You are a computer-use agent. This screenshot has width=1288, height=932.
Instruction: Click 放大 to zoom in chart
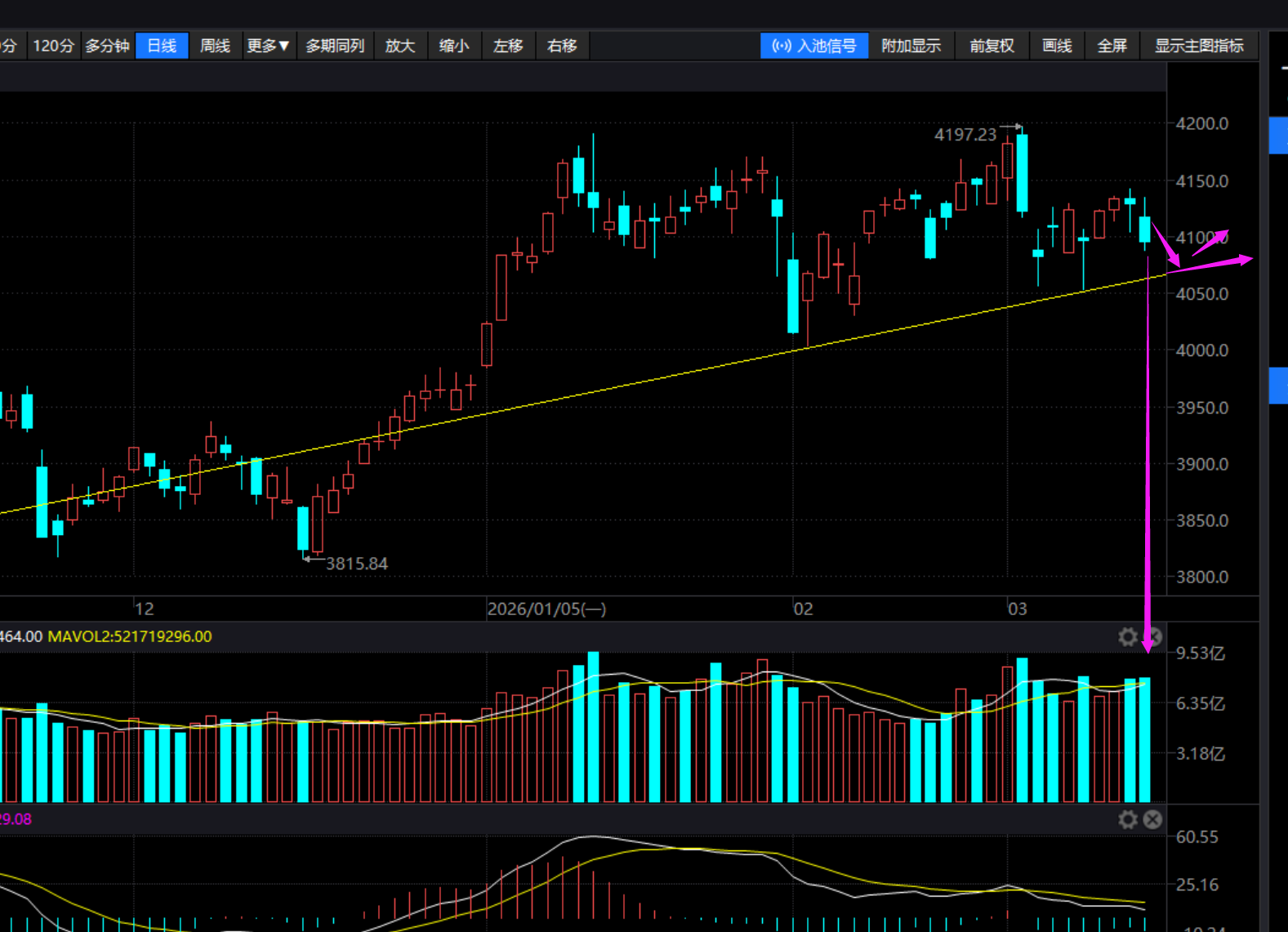(400, 46)
